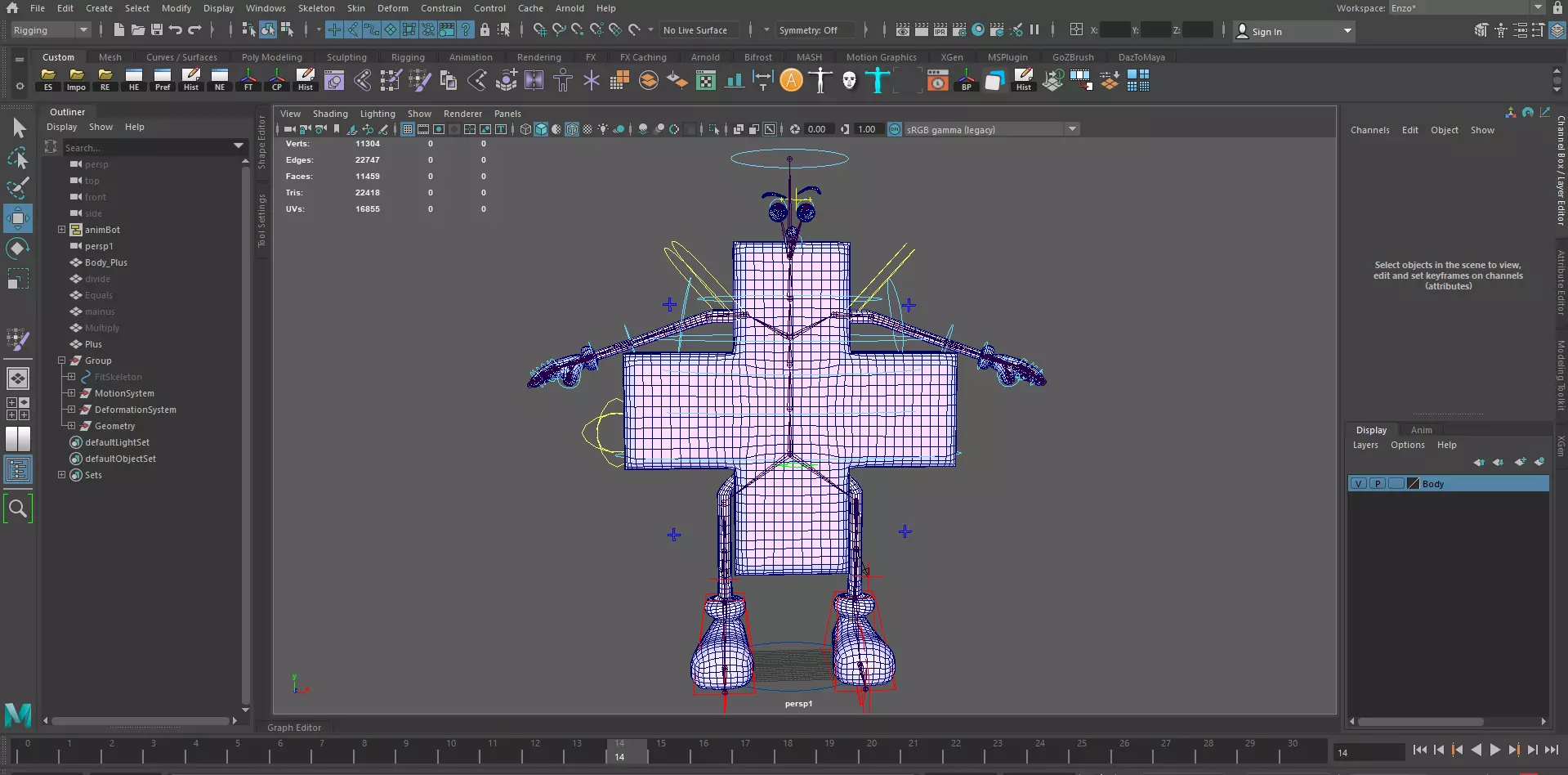Click the RE shelf icon
The width and height of the screenshot is (1568, 775).
click(105, 80)
